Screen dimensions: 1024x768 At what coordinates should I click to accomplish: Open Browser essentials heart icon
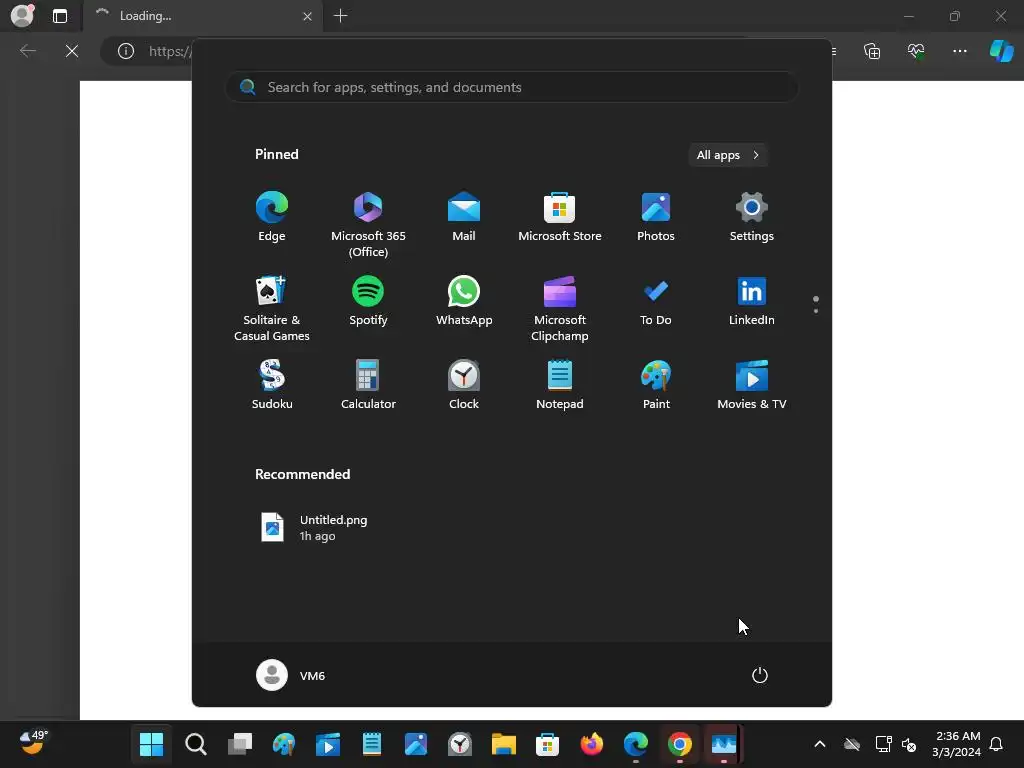(x=916, y=51)
